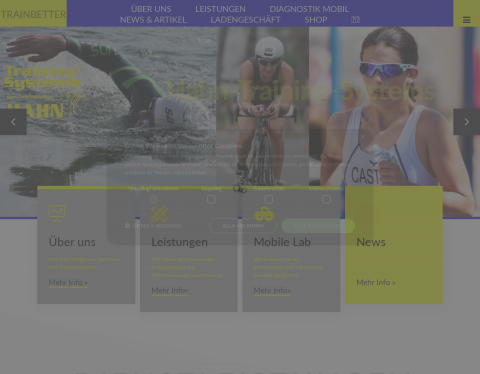
Task: Close the cookie dialog with X
Action: tap(363, 136)
